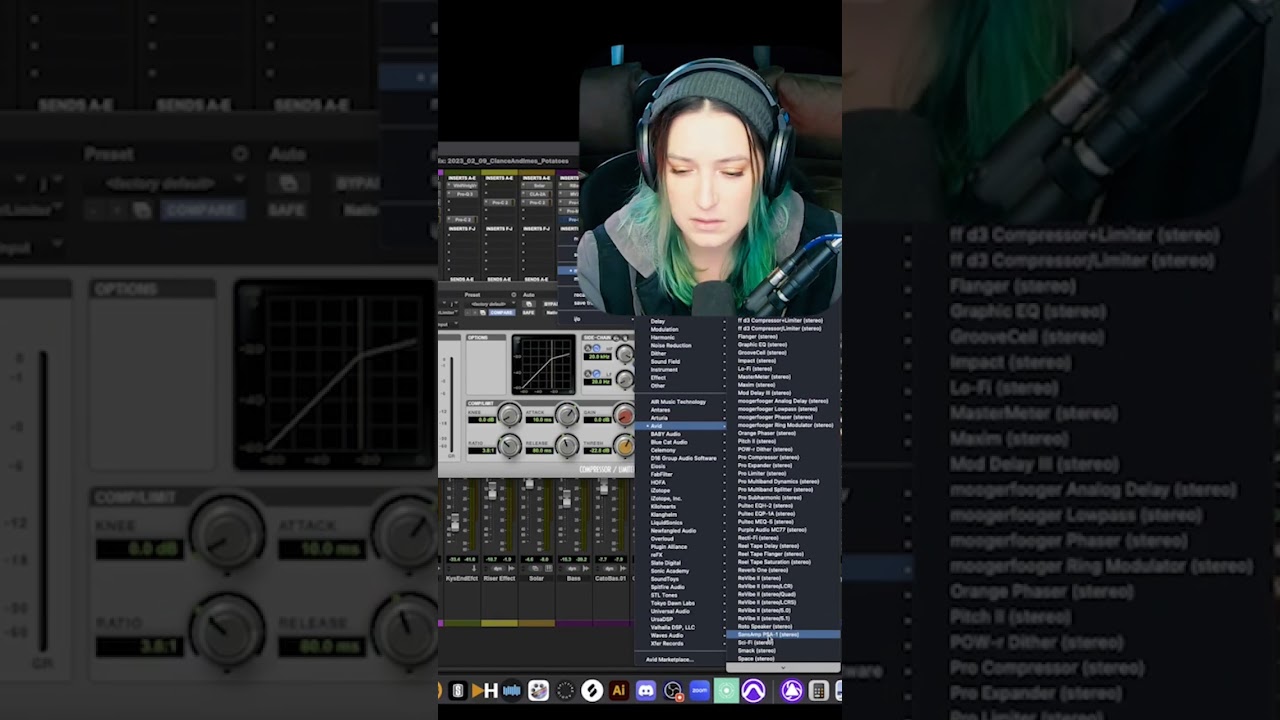Expand the Universal Audio submenu
1280x720 pixels.
tap(680, 611)
